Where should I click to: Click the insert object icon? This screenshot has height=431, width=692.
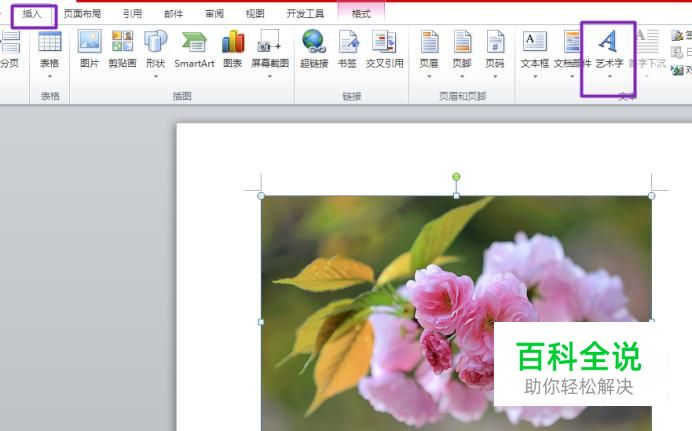coord(677,70)
